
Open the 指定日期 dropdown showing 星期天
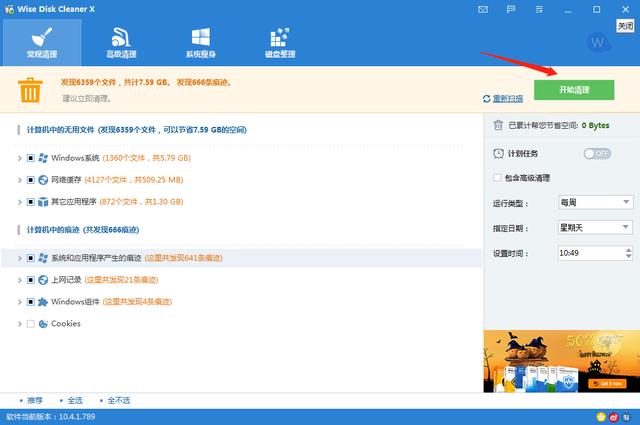[x=596, y=227]
